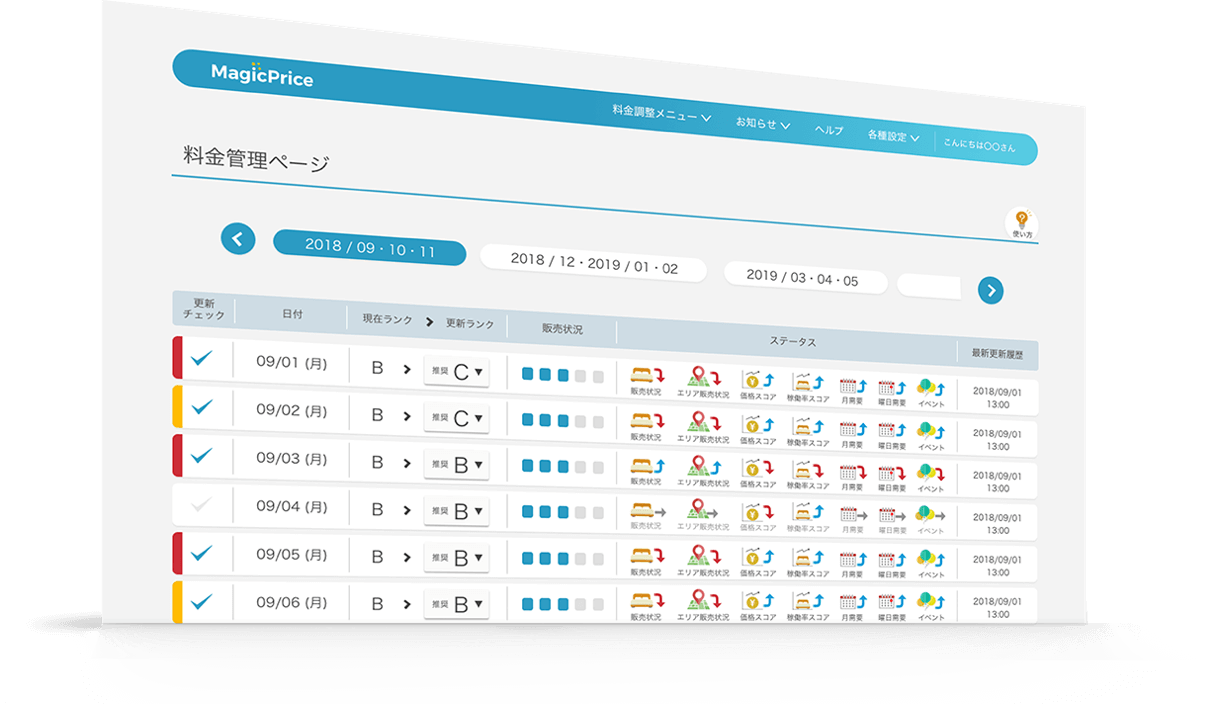Click the MagicPrice logo

[x=262, y=74]
